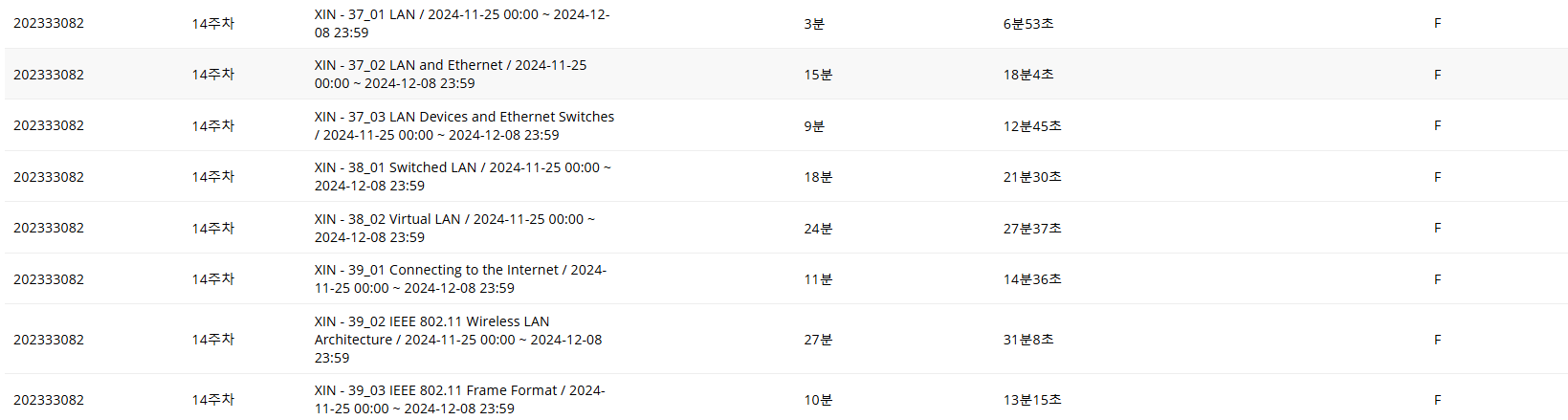
Task: Select the 18분4초 watch time value
Action: pyautogui.click(x=1028, y=75)
